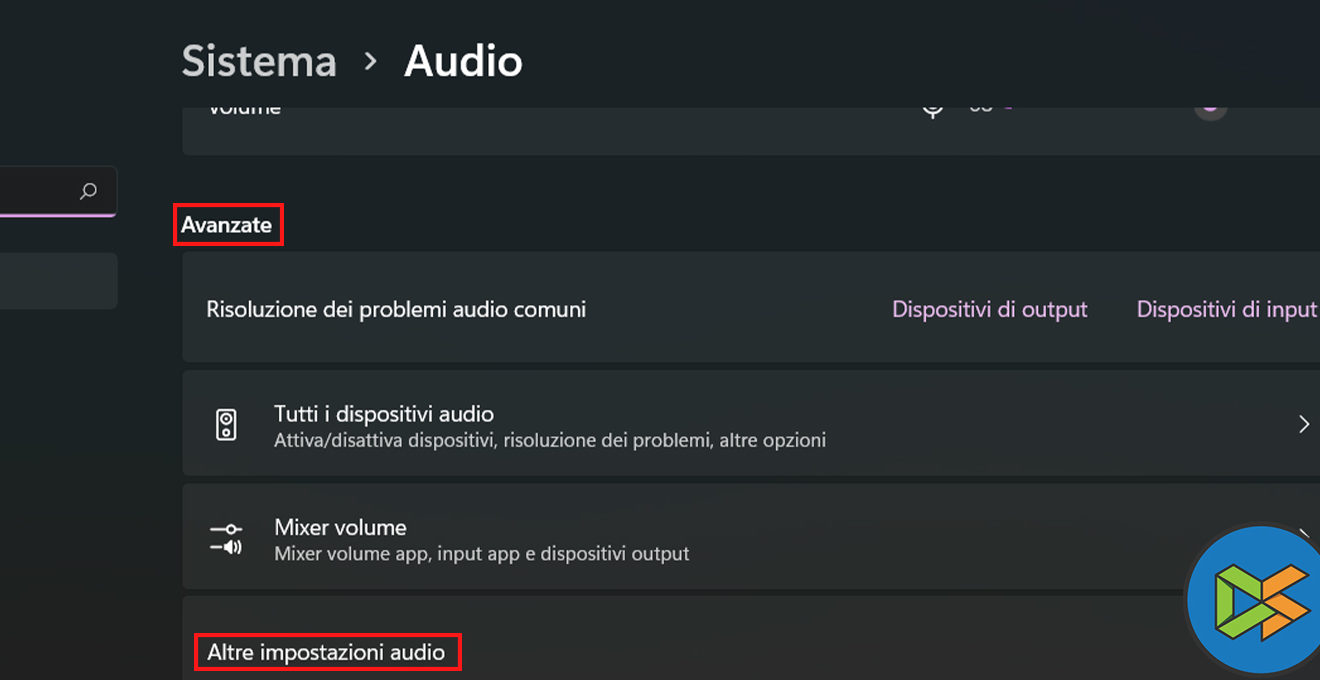The height and width of the screenshot is (680, 1320).
Task: Click the Avanzate section heading
Action: (227, 225)
